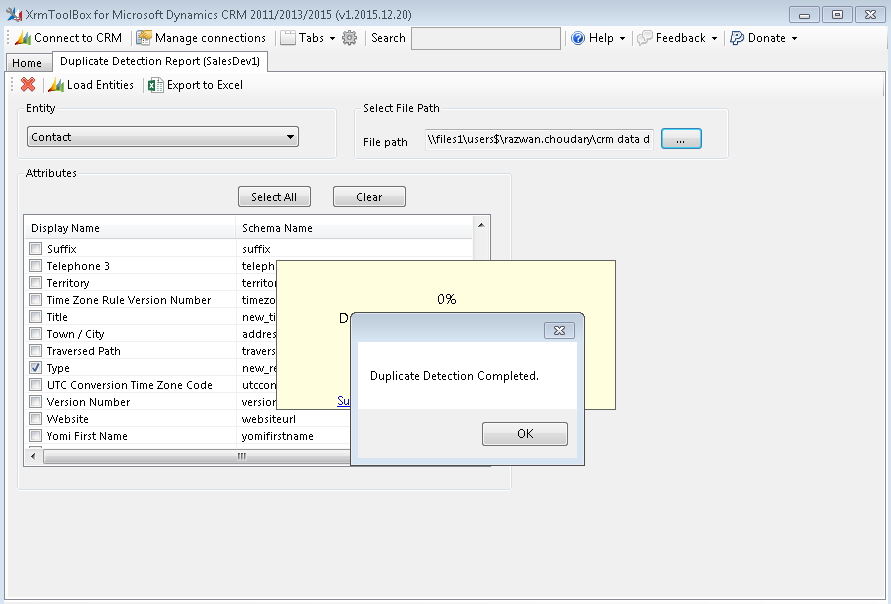The width and height of the screenshot is (891, 604).
Task: Open the Entity combo box showing Contact
Action: tap(163, 137)
